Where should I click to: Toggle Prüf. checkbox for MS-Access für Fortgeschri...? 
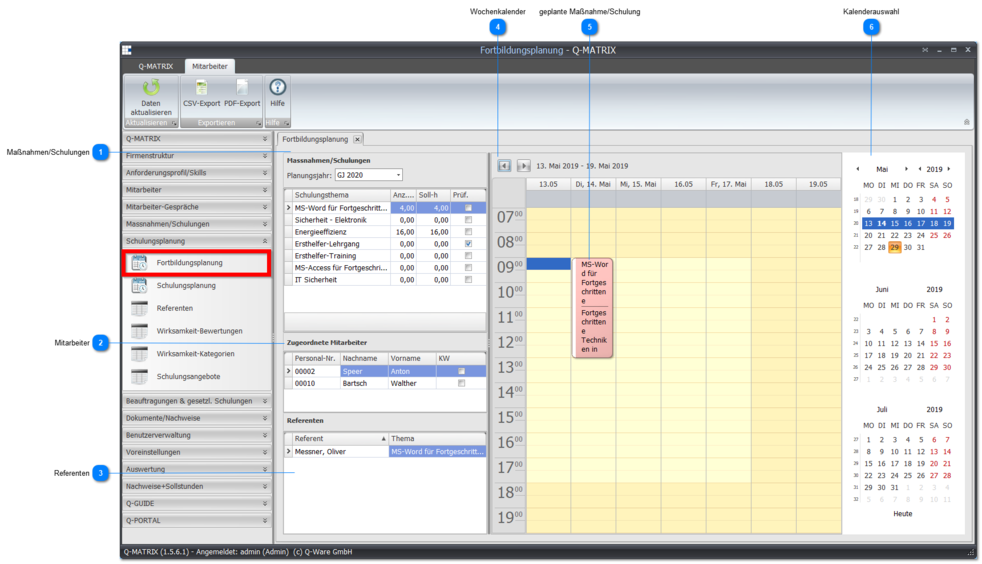[468, 267]
